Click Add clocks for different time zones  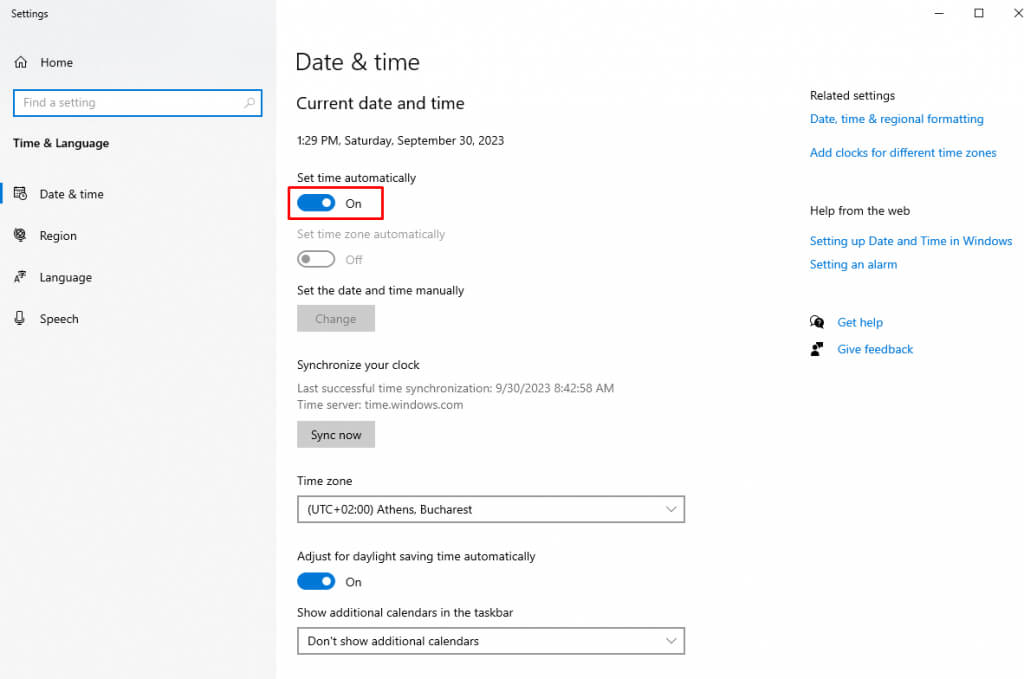[x=902, y=153]
